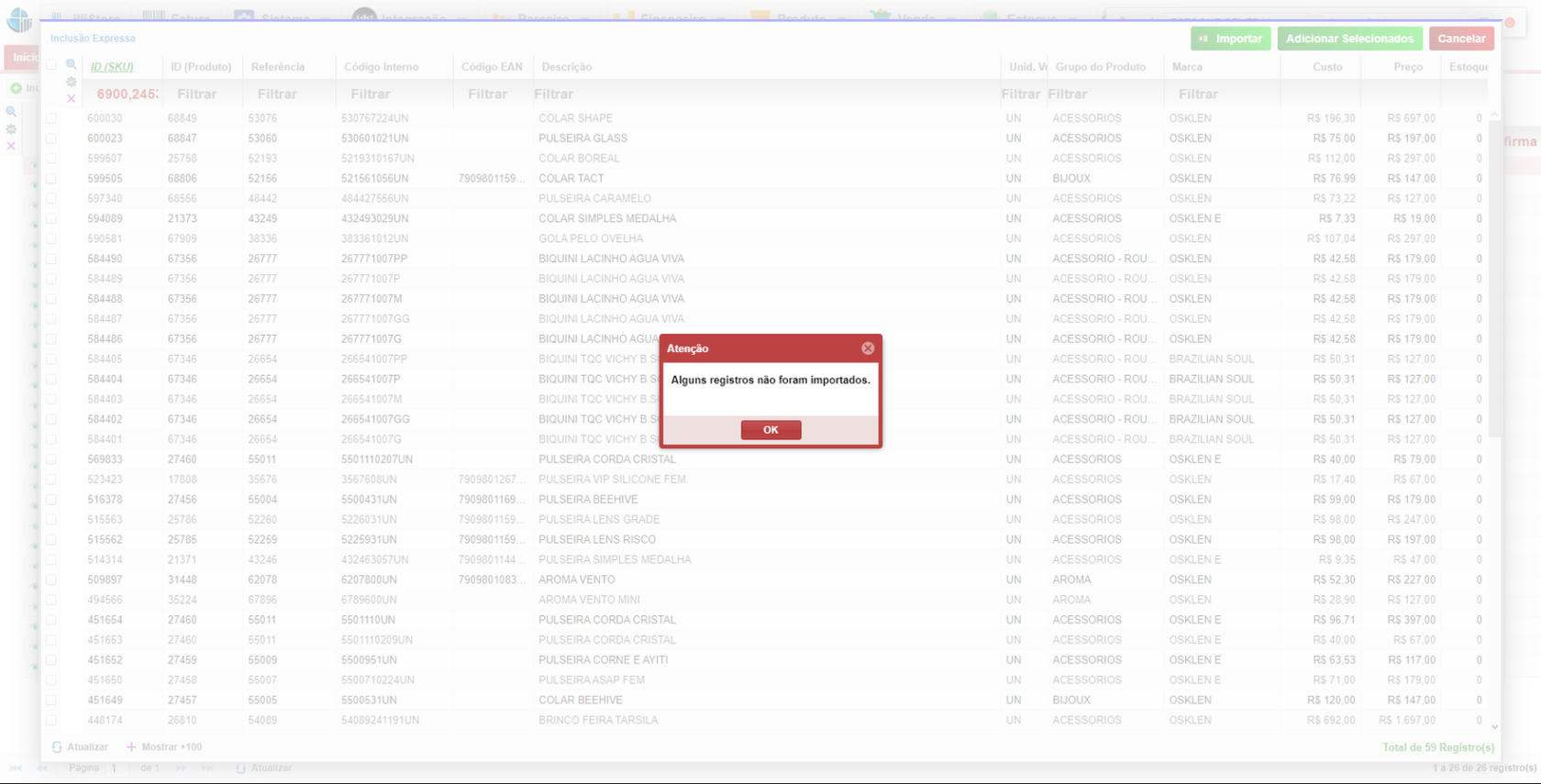The width and height of the screenshot is (1541, 784).
Task: Click the Importar button with Excel icon
Action: (1230, 39)
